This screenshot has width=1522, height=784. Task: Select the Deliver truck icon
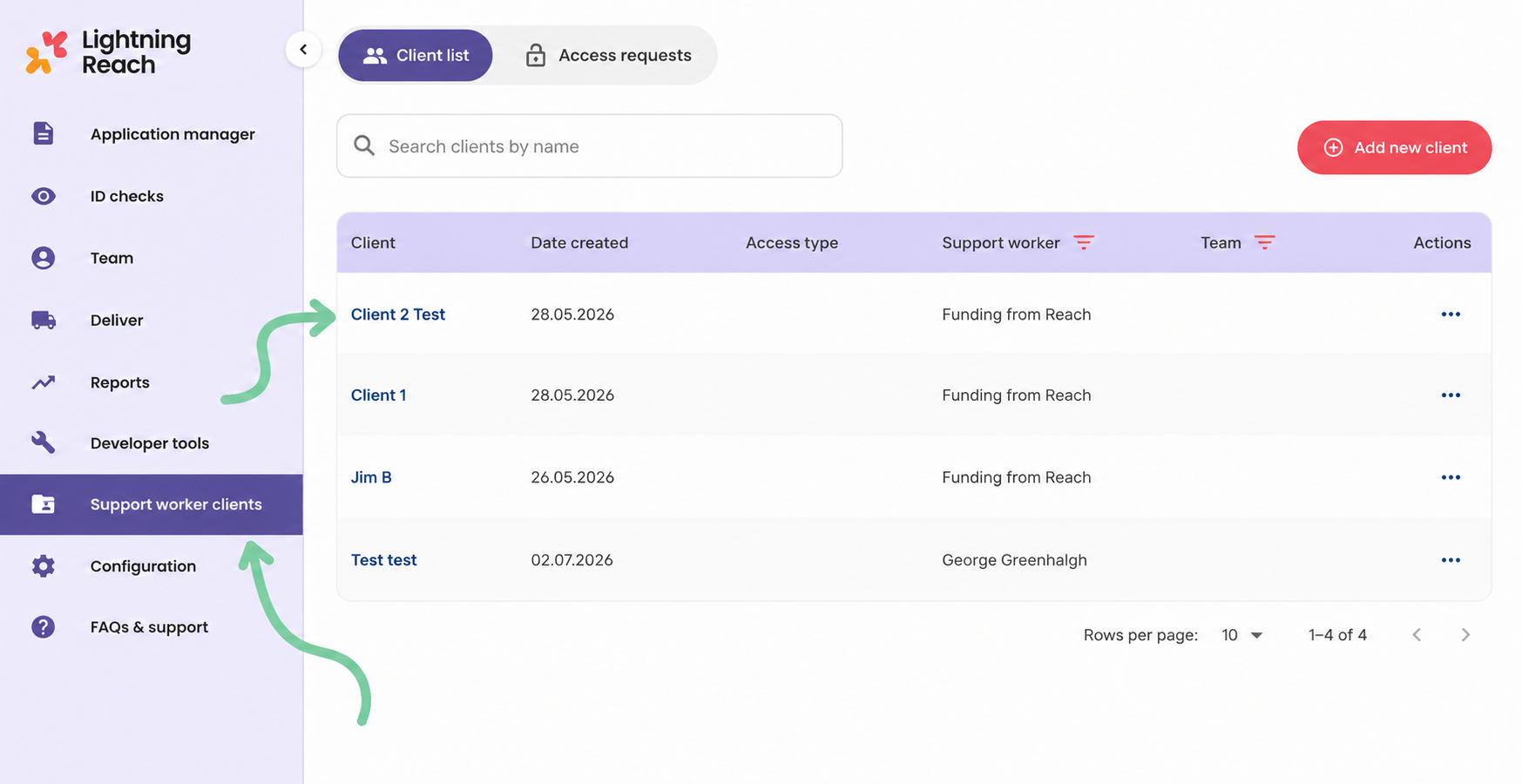(44, 320)
